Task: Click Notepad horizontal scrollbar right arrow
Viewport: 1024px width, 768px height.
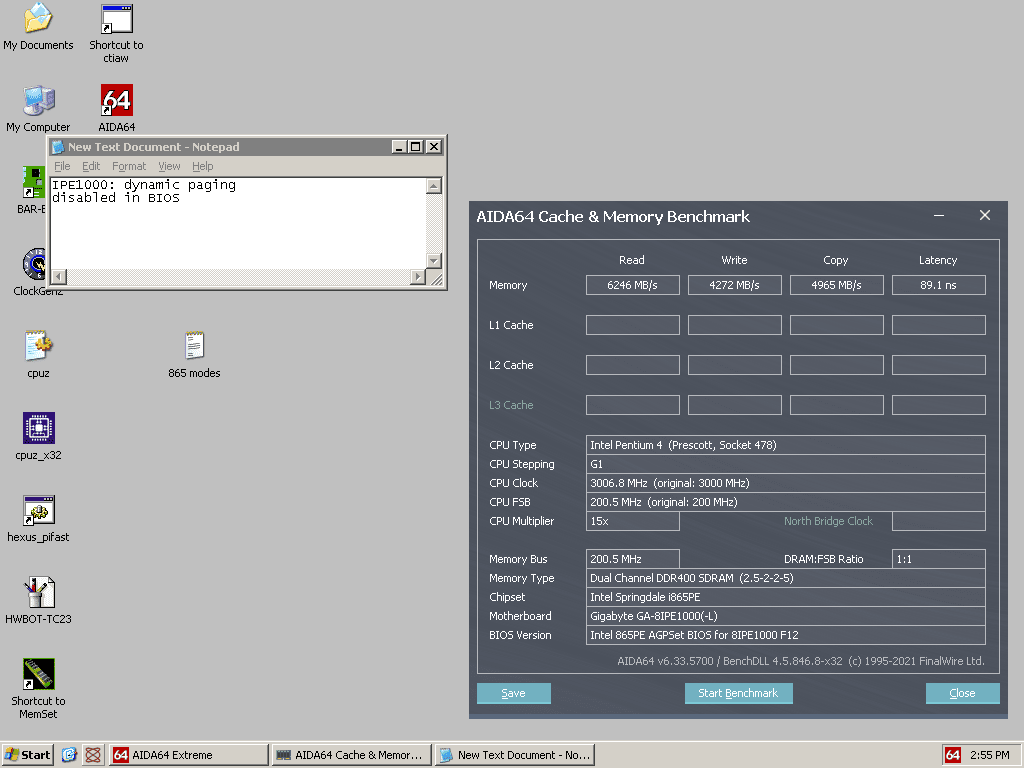Action: point(418,277)
